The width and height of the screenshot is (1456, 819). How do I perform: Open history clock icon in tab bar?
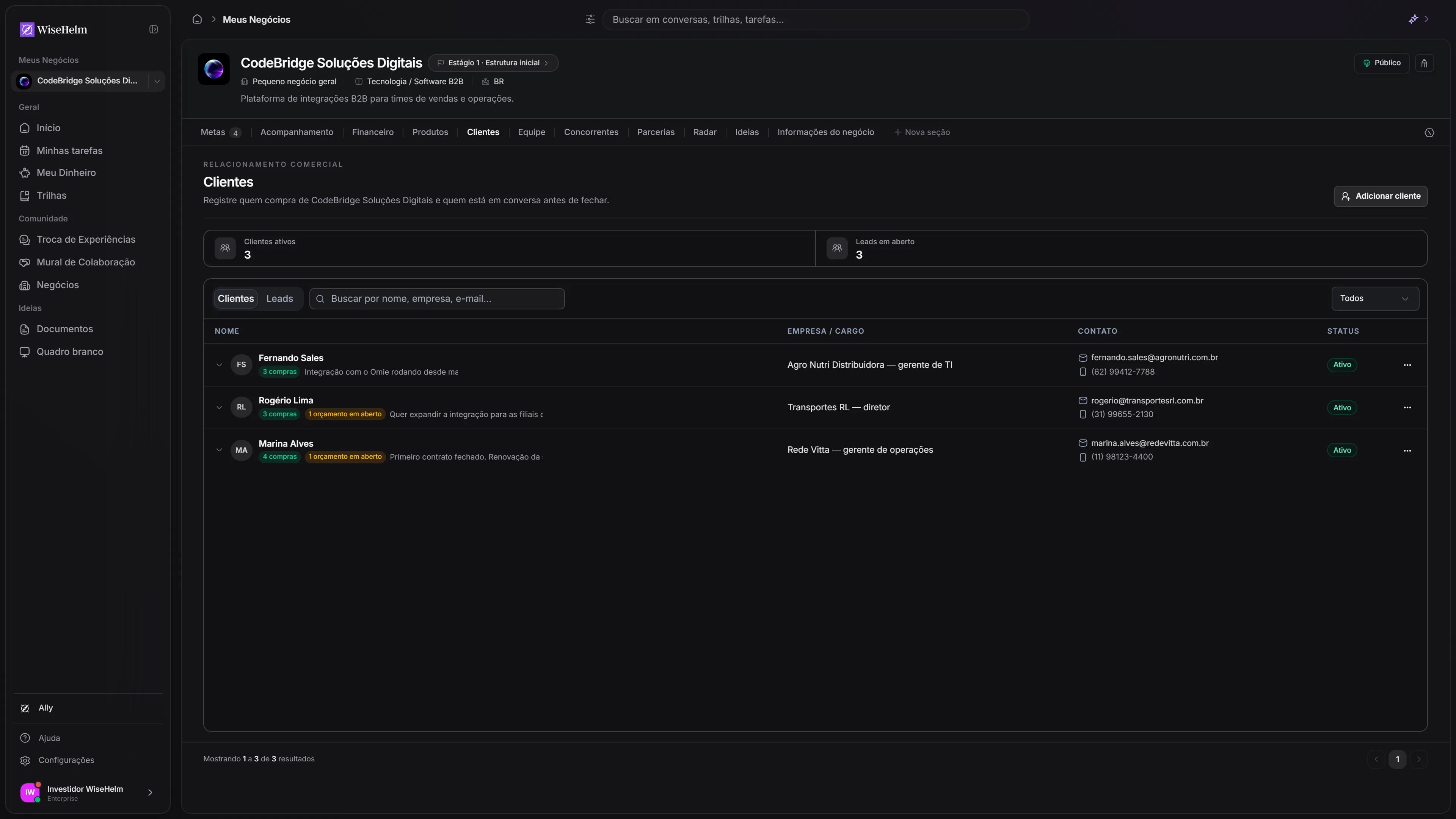coord(1429,133)
